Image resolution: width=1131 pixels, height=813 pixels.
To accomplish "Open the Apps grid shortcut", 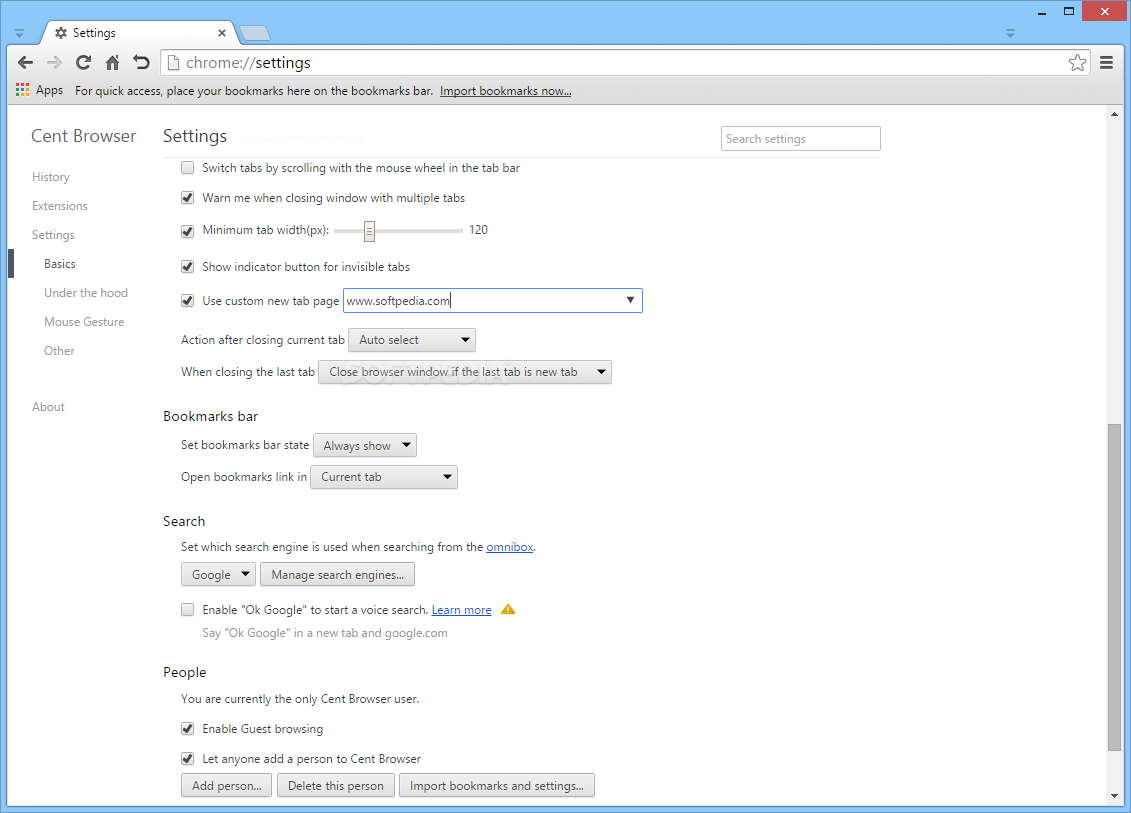I will click(x=40, y=90).
